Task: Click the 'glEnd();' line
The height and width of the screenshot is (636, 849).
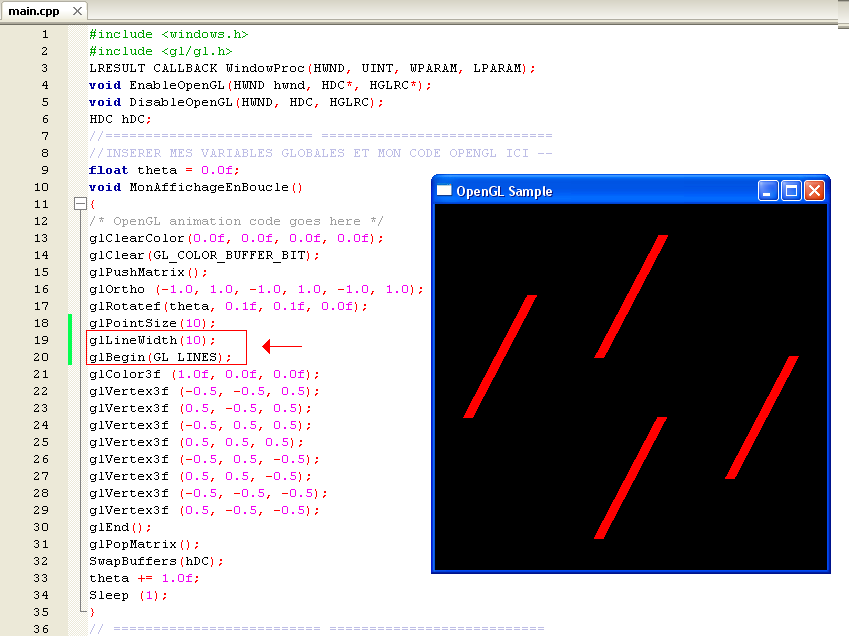Action: click(x=120, y=527)
